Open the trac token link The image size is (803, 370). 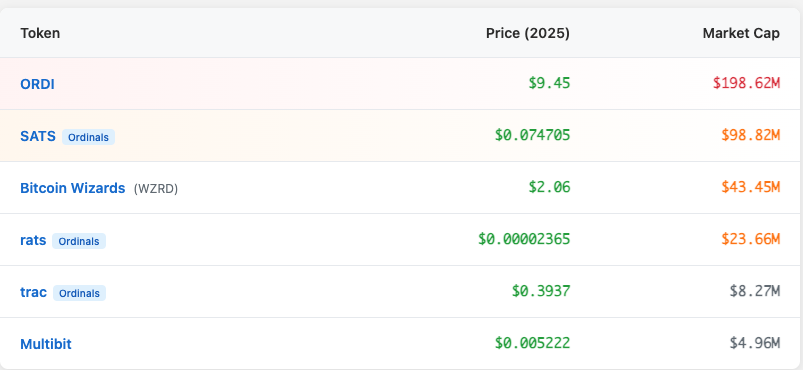[34, 293]
